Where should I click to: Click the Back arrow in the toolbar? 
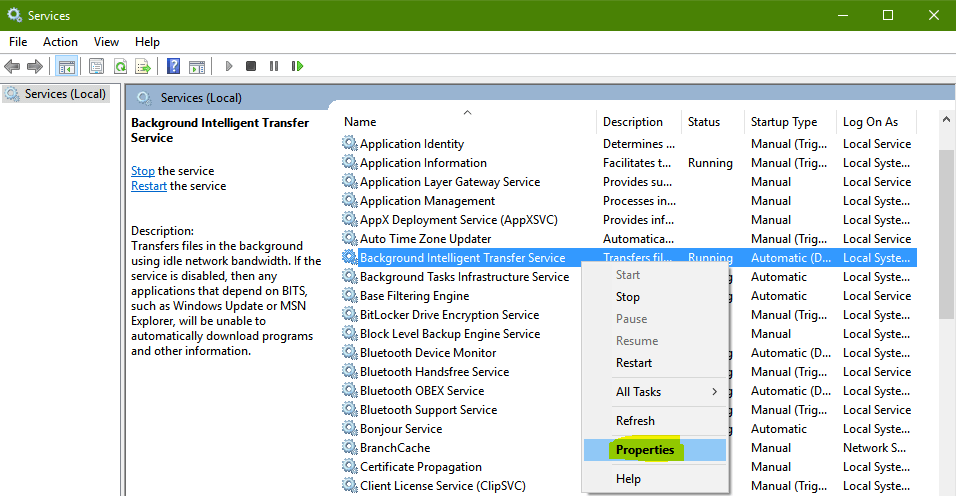[12, 66]
